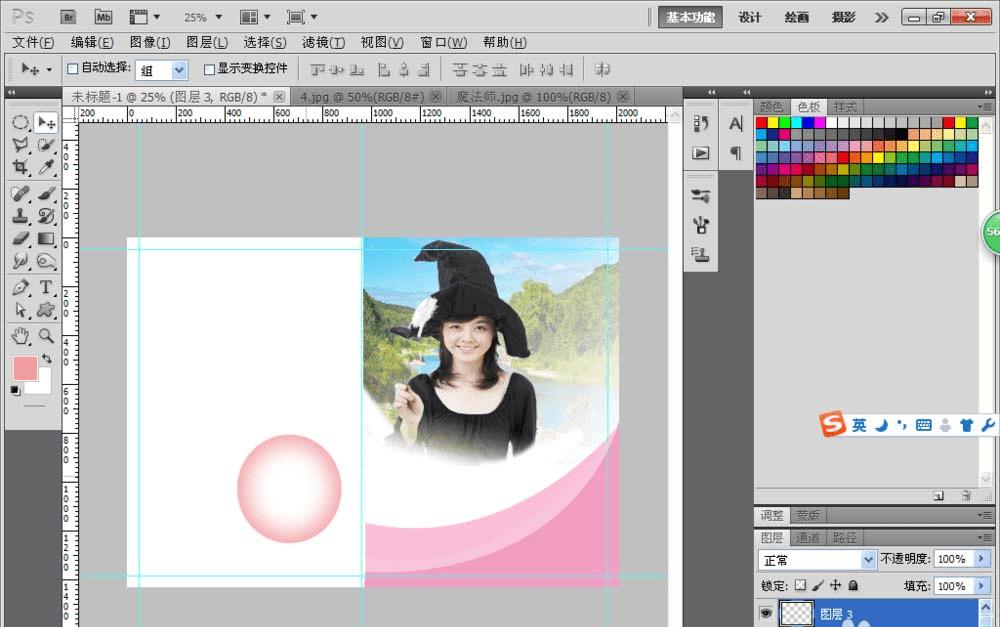Screen dimensions: 1000x627
Task: Switch to the 通道 tab
Action: point(807,538)
